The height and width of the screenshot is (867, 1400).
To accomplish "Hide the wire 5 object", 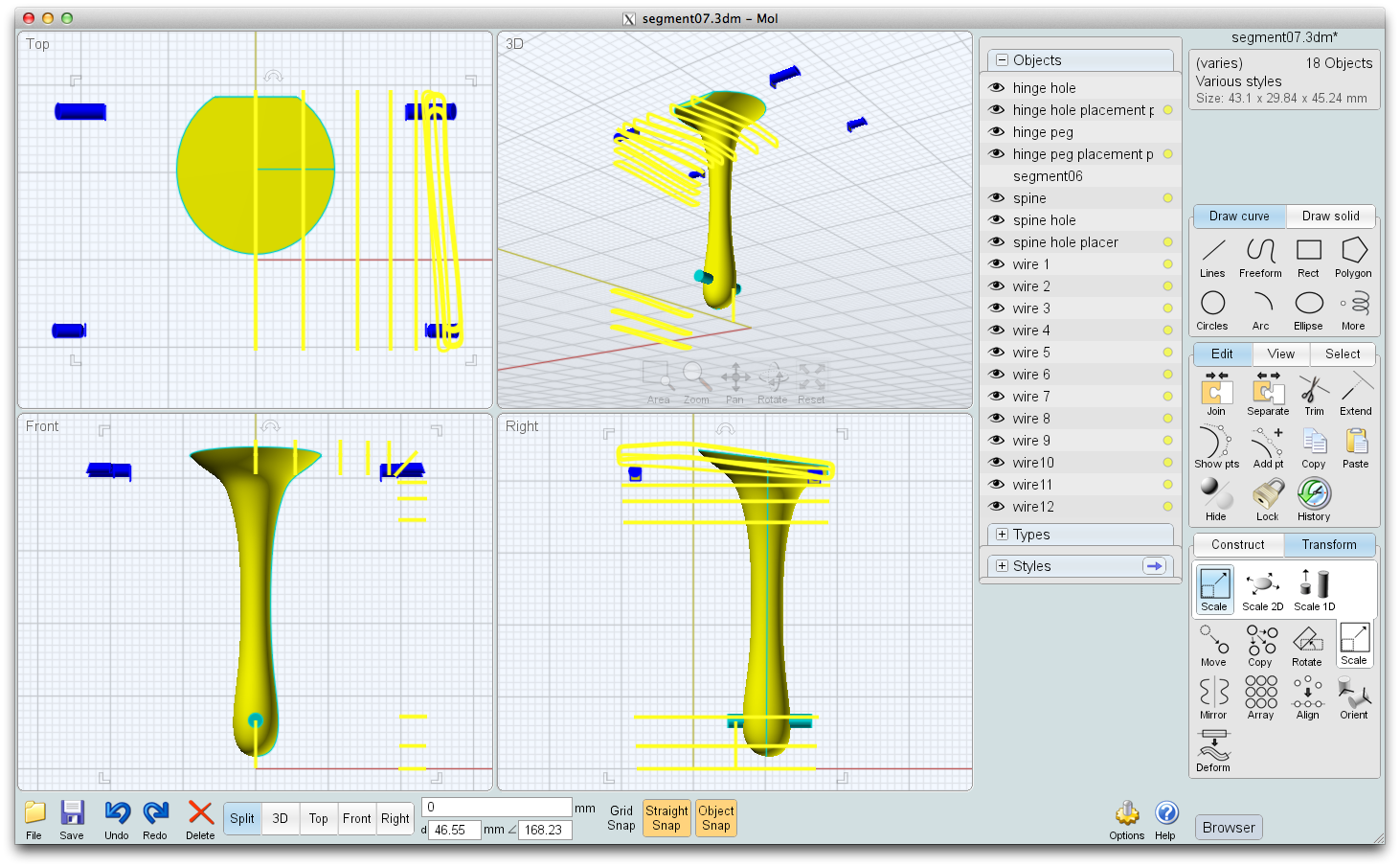I will 997,352.
